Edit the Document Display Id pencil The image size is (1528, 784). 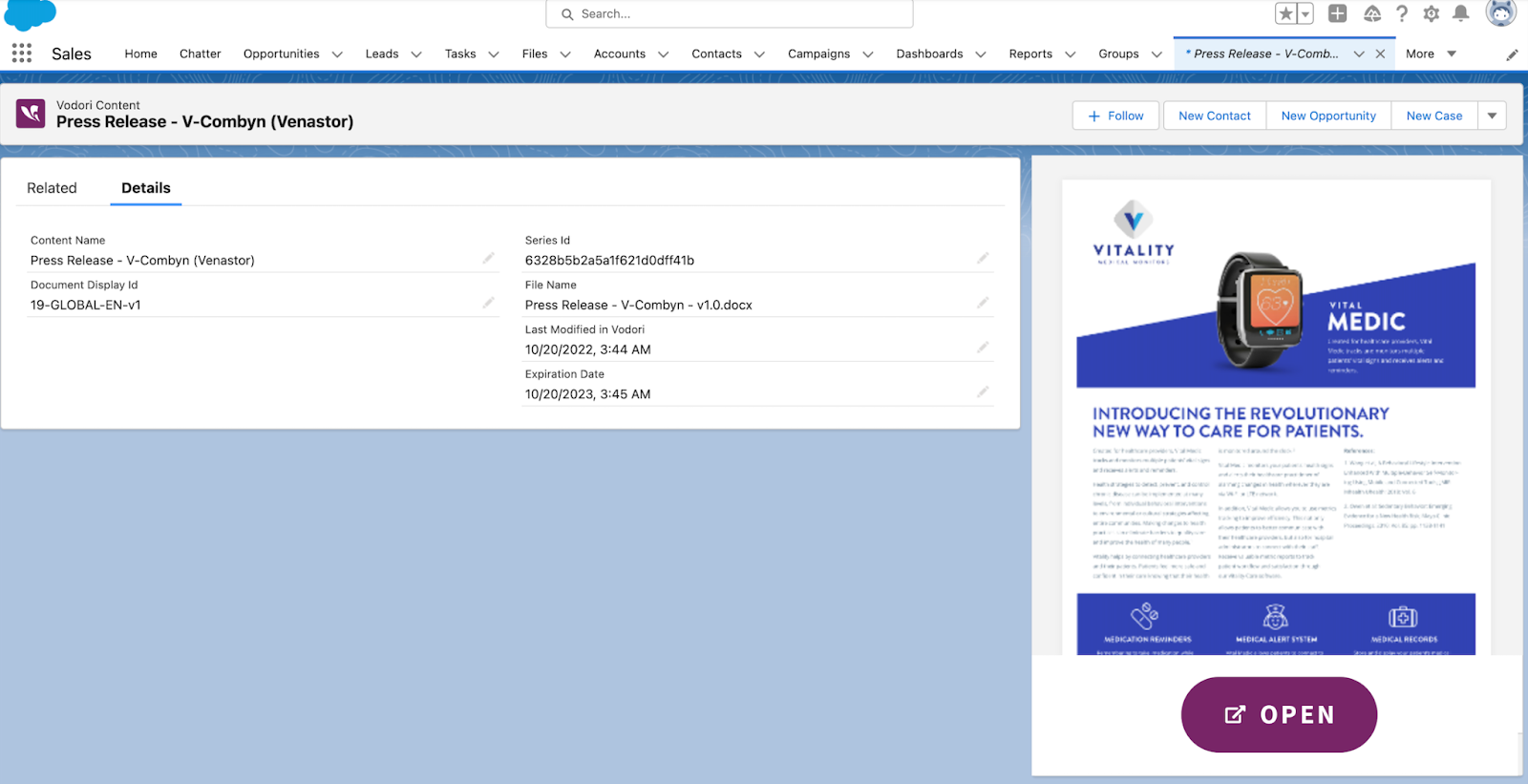[488, 303]
